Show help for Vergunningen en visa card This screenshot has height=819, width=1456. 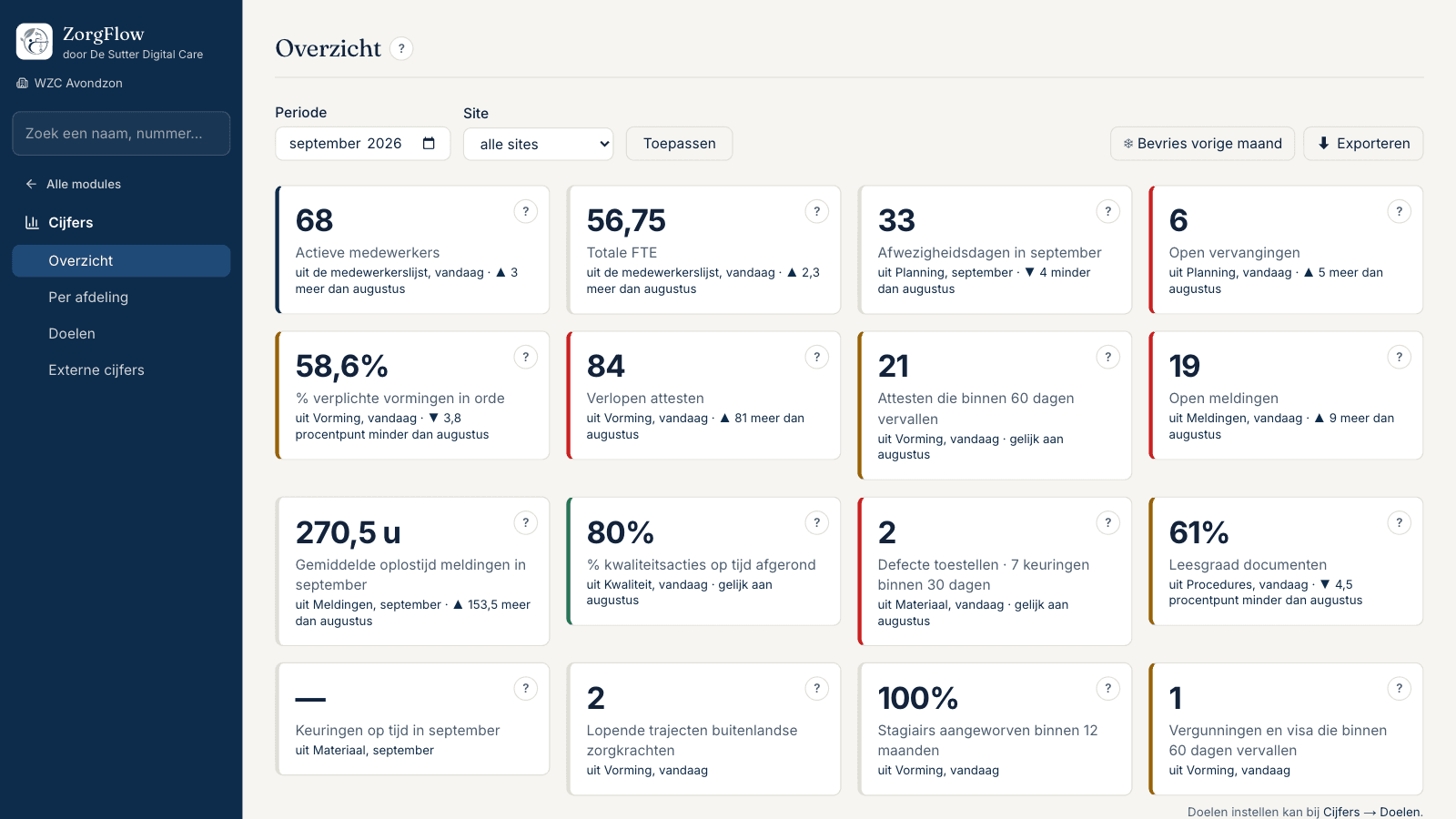coord(1399,688)
